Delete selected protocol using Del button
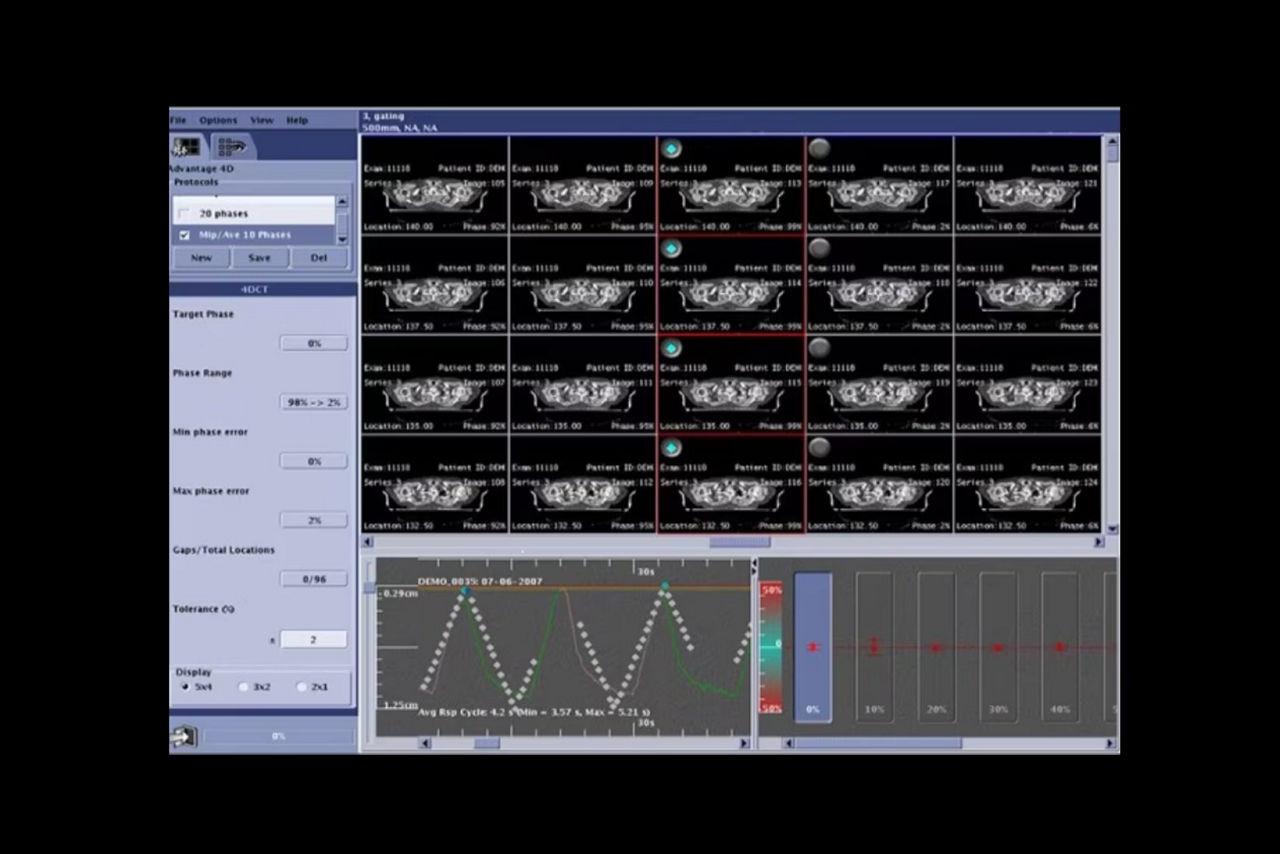Screen dimensions: 1280x854 tap(318, 257)
